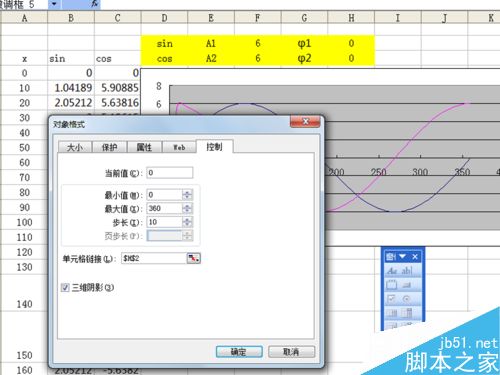Click the yellow 'sin' cell in column D
Viewport: 500px width, 375px height.
coord(164,43)
